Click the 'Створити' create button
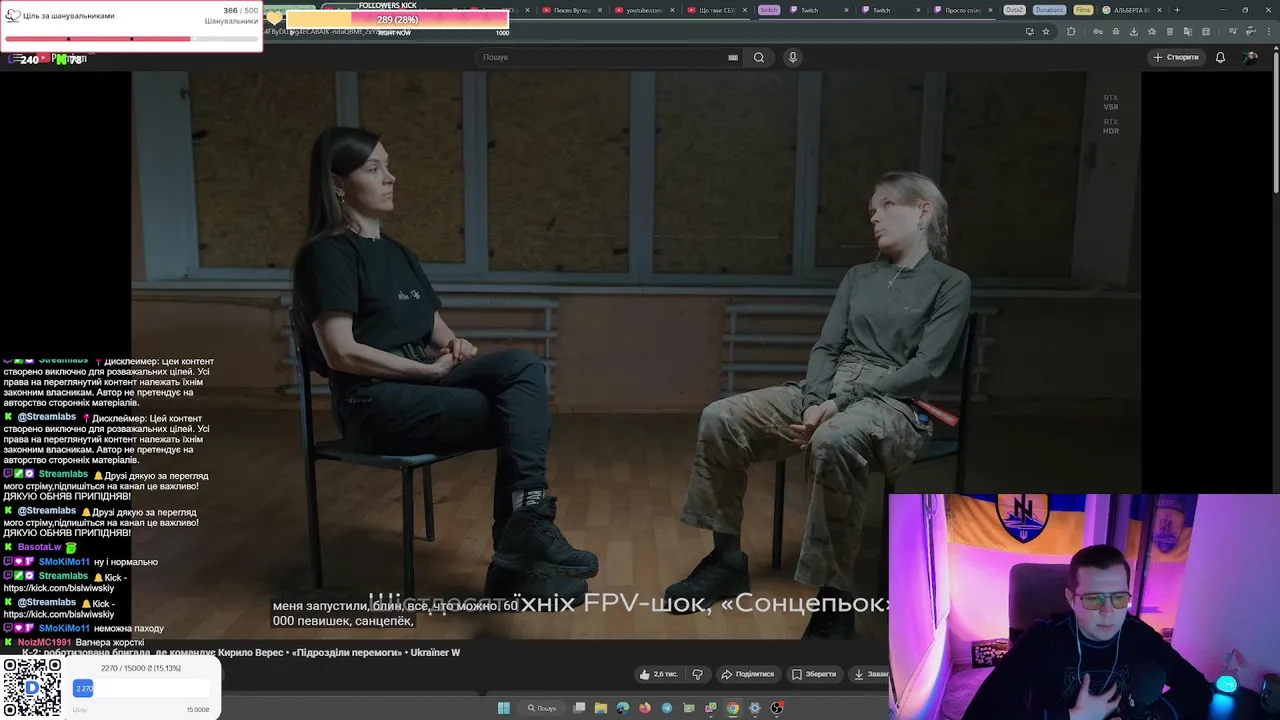Image resolution: width=1280 pixels, height=720 pixels. coord(1175,57)
